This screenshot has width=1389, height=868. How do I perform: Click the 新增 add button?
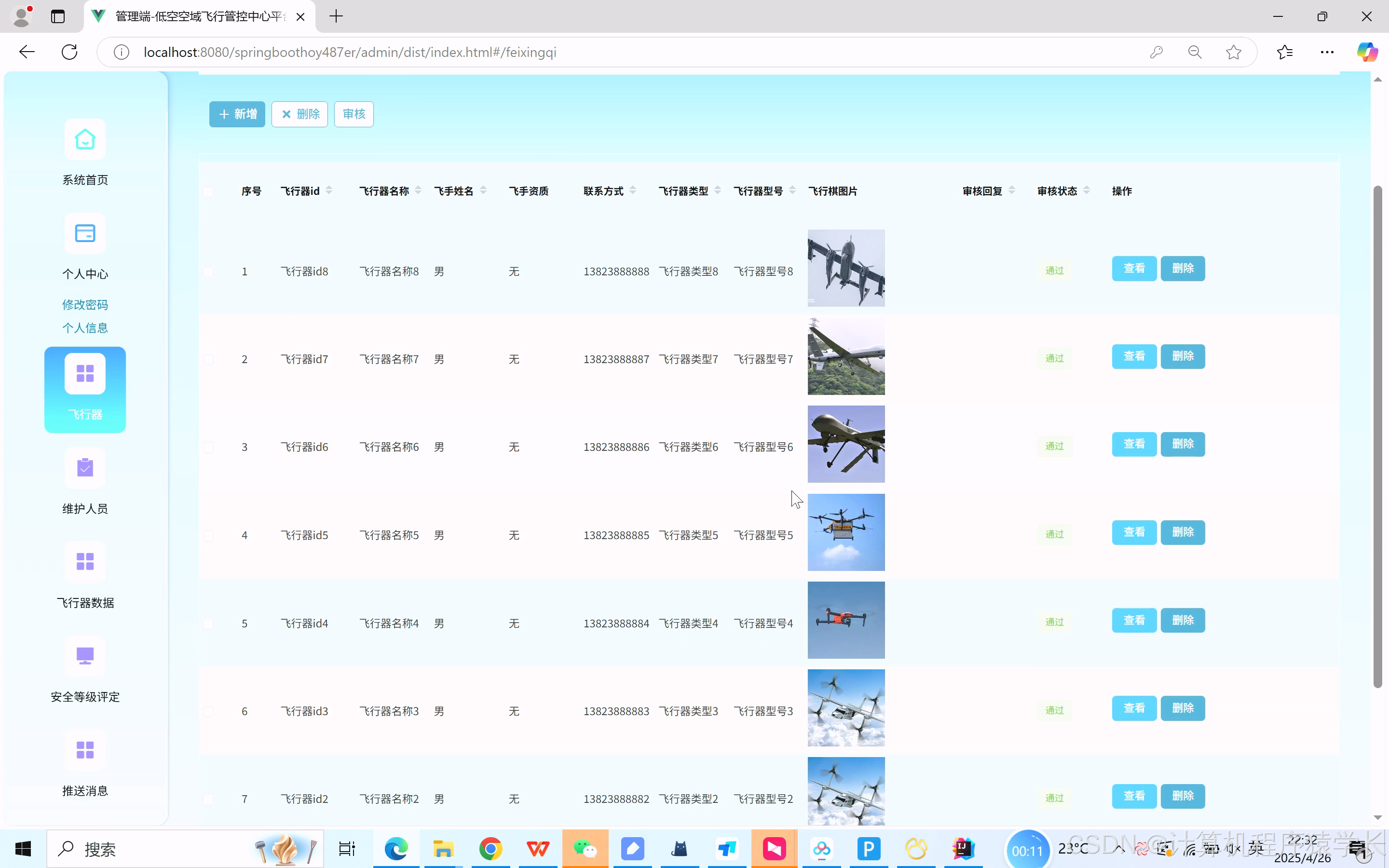(x=237, y=114)
